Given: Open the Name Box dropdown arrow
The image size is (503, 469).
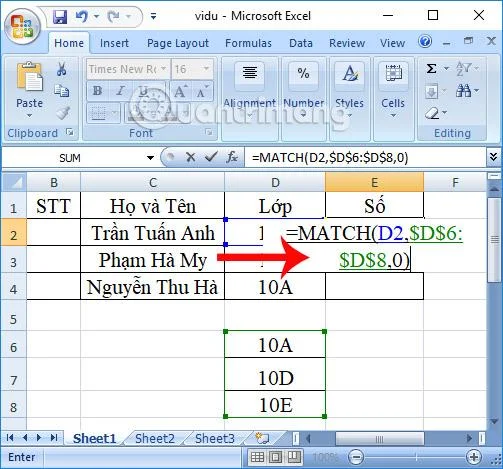Looking at the screenshot, I should 150,158.
